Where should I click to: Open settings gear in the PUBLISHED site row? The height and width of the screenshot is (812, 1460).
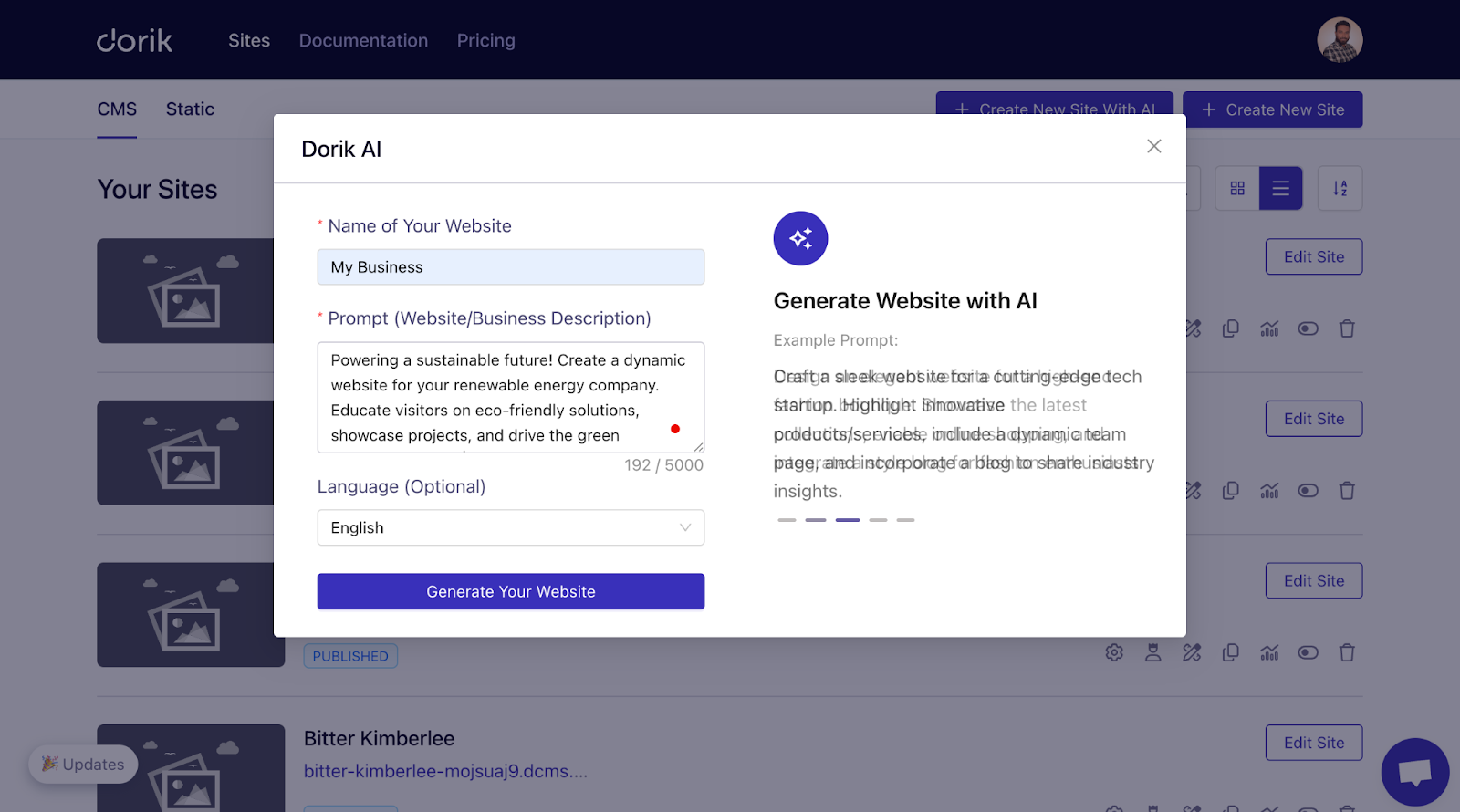coord(1114,652)
